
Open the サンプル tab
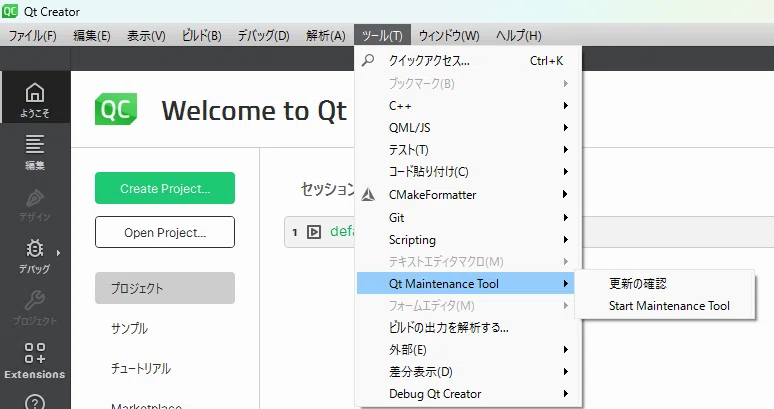[x=129, y=329]
